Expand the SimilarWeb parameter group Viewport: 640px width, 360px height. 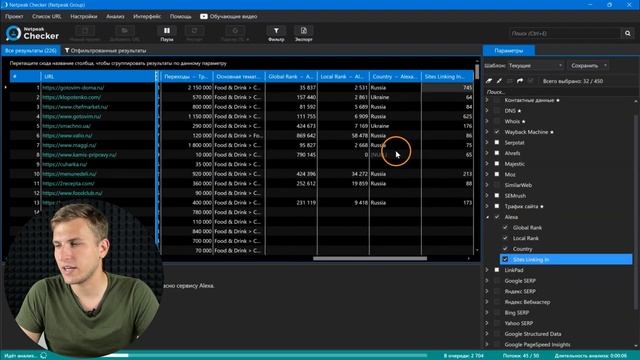click(x=487, y=185)
